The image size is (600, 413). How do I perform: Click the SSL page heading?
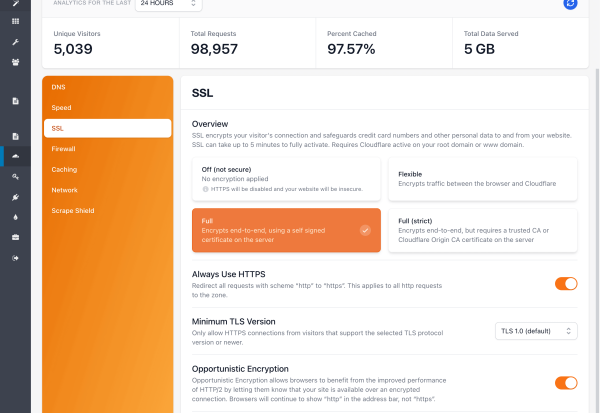point(202,93)
